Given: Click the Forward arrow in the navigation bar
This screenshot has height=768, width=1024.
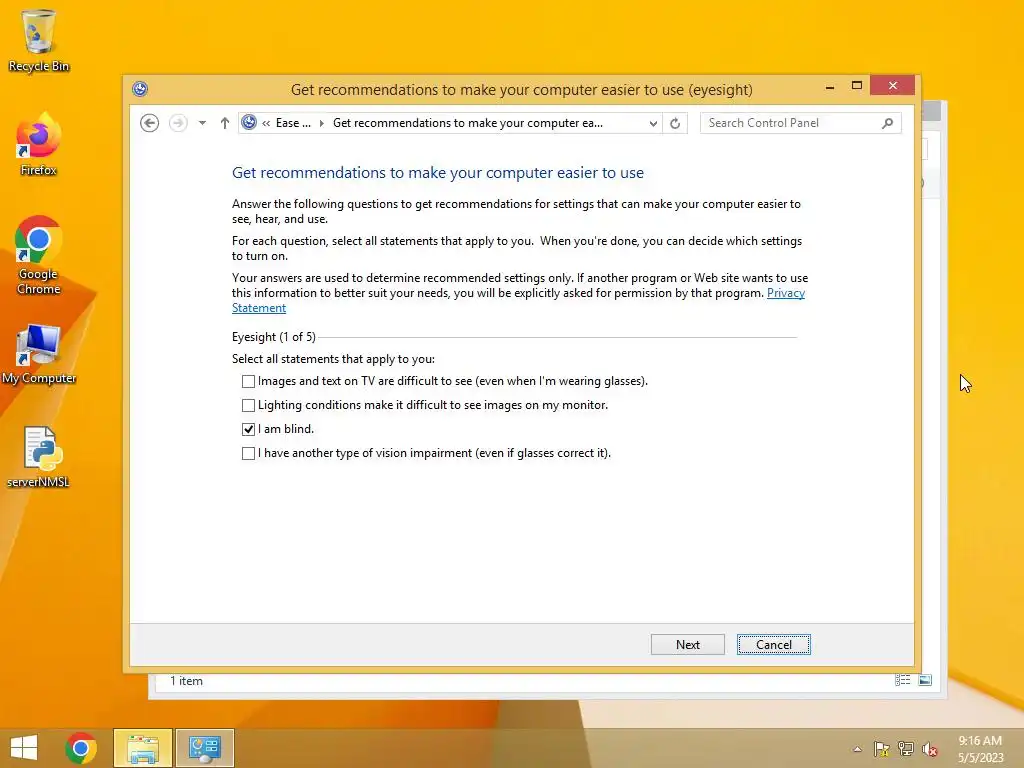Looking at the screenshot, I should pyautogui.click(x=178, y=123).
